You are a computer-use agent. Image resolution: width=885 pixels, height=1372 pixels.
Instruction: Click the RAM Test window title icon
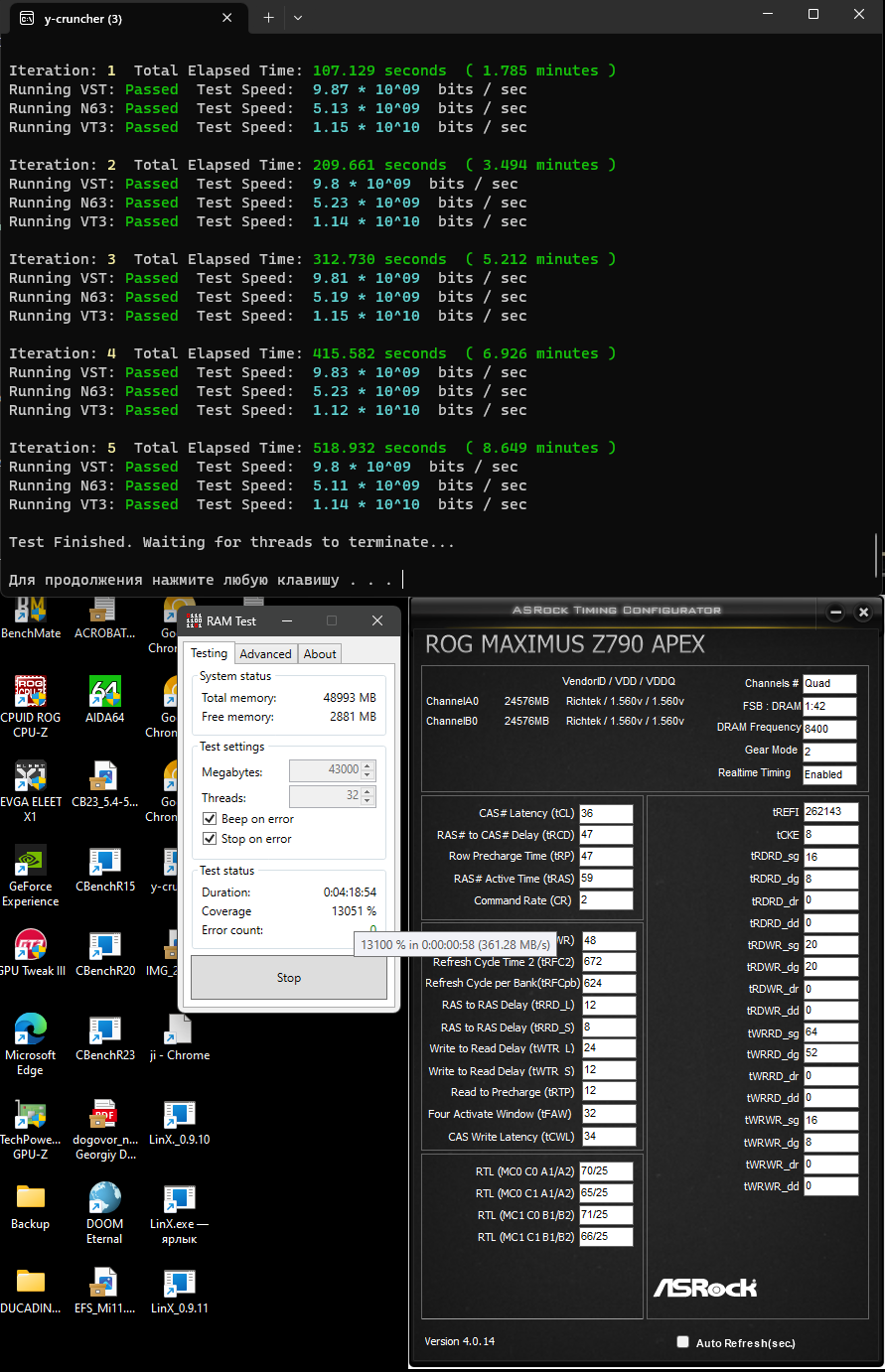193,620
